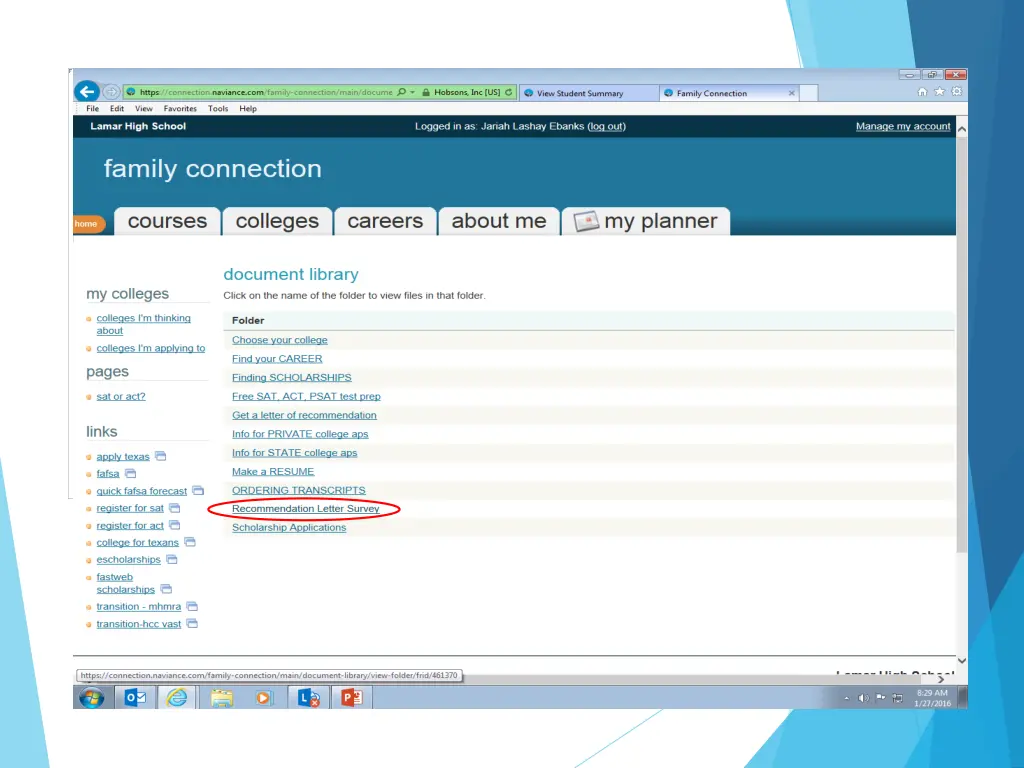Open the Windows Explorer folder taskbar icon
The height and width of the screenshot is (768, 1024).
click(221, 697)
